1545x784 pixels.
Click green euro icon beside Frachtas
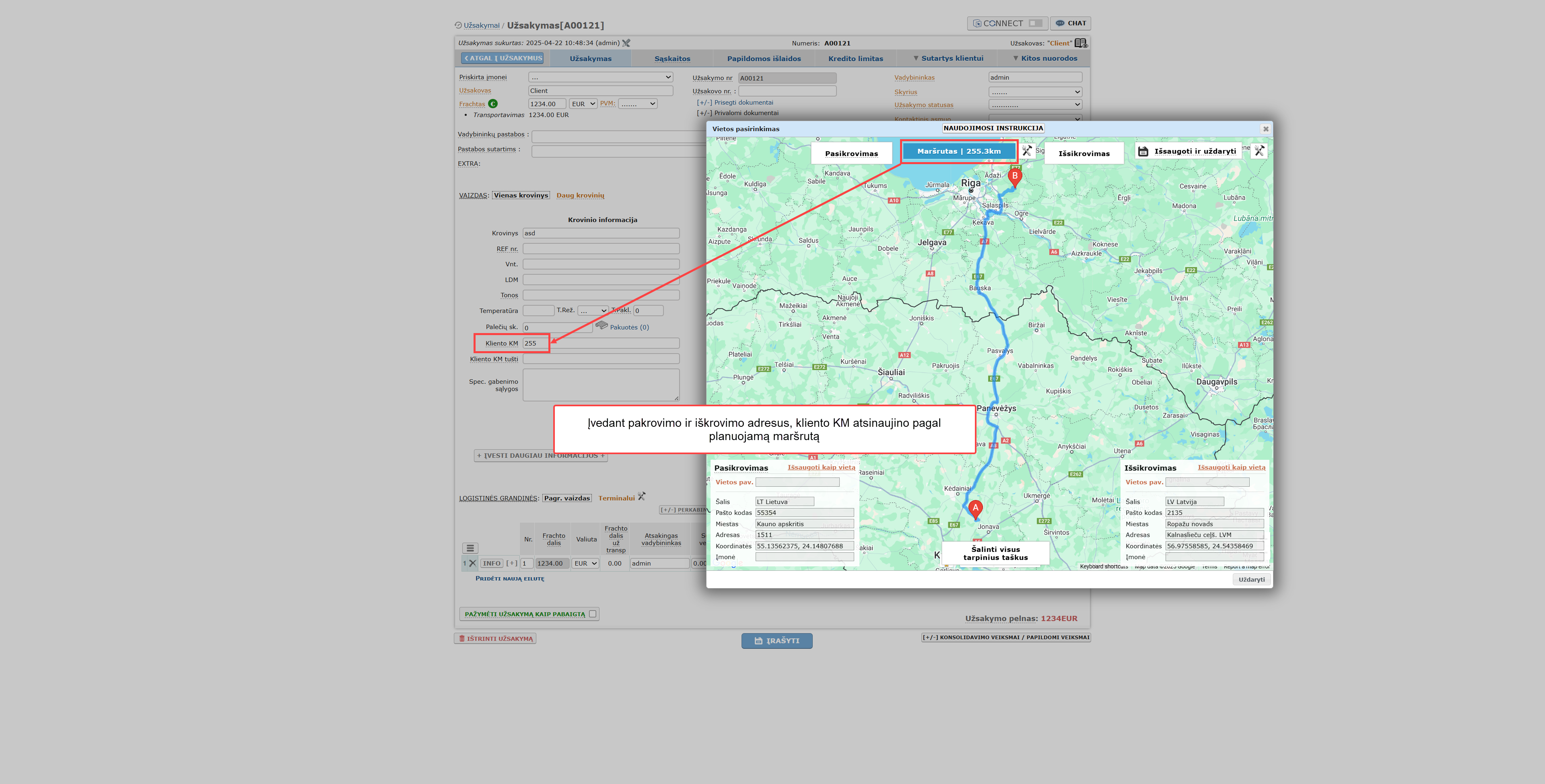[493, 104]
